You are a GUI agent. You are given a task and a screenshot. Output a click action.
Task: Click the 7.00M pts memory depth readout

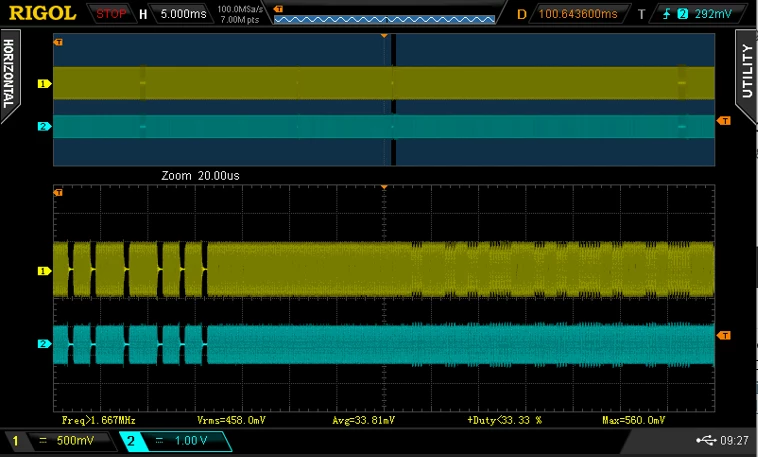[240, 20]
